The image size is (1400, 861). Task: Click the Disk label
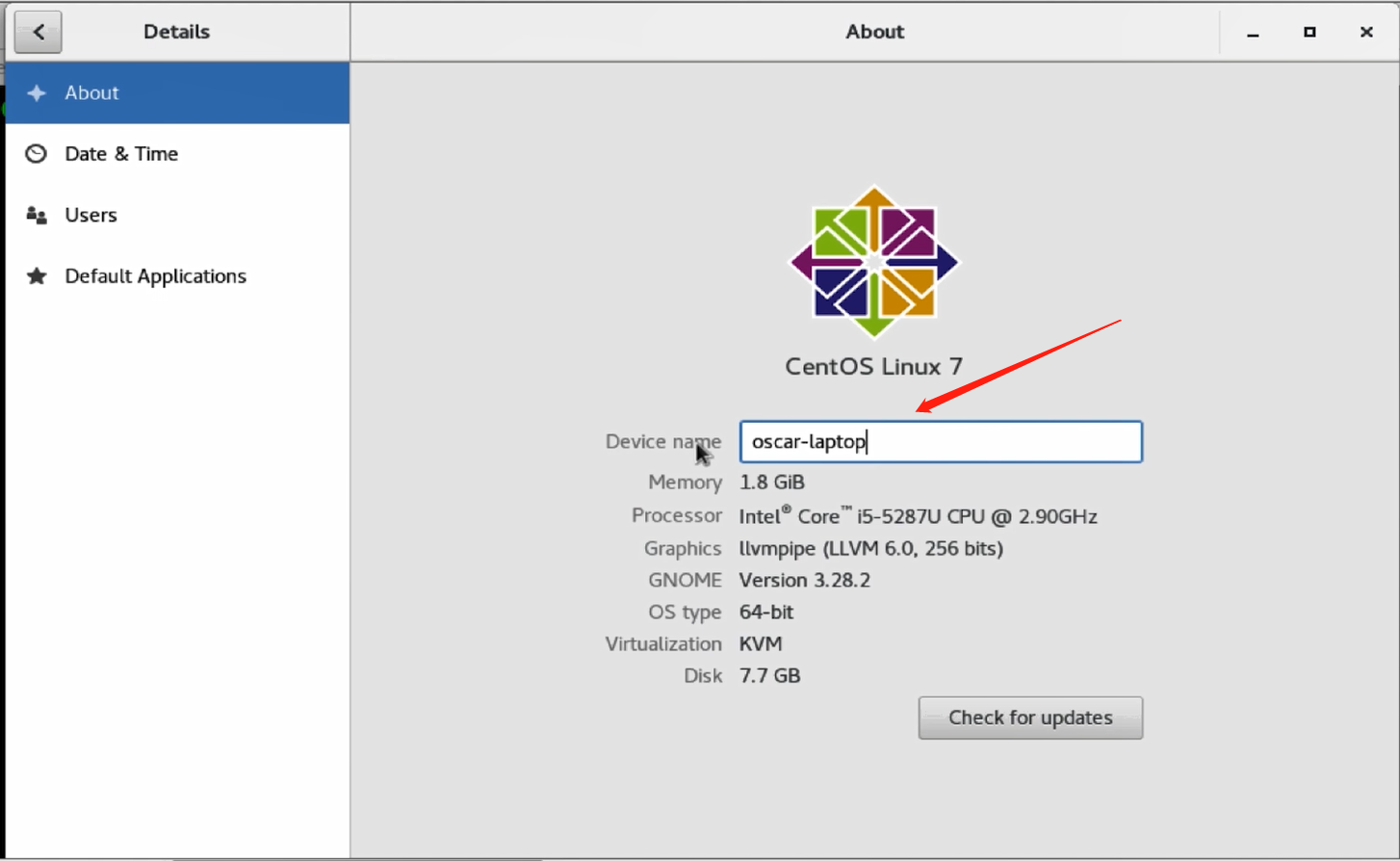[703, 676]
